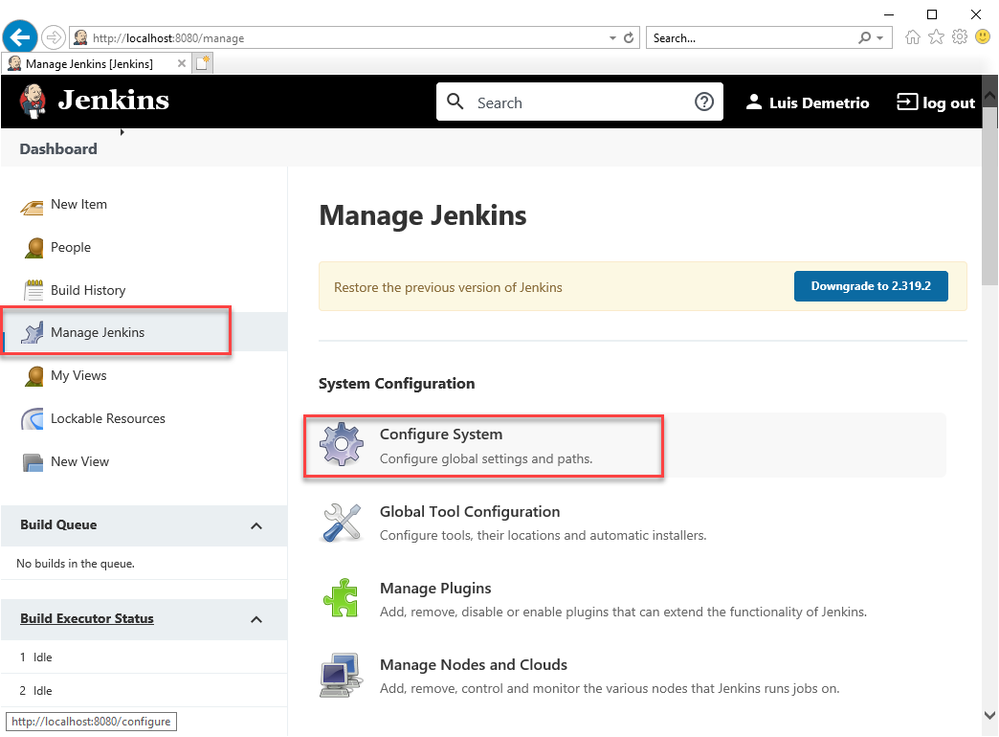Click the smiley feedback icon

pyautogui.click(x=983, y=37)
